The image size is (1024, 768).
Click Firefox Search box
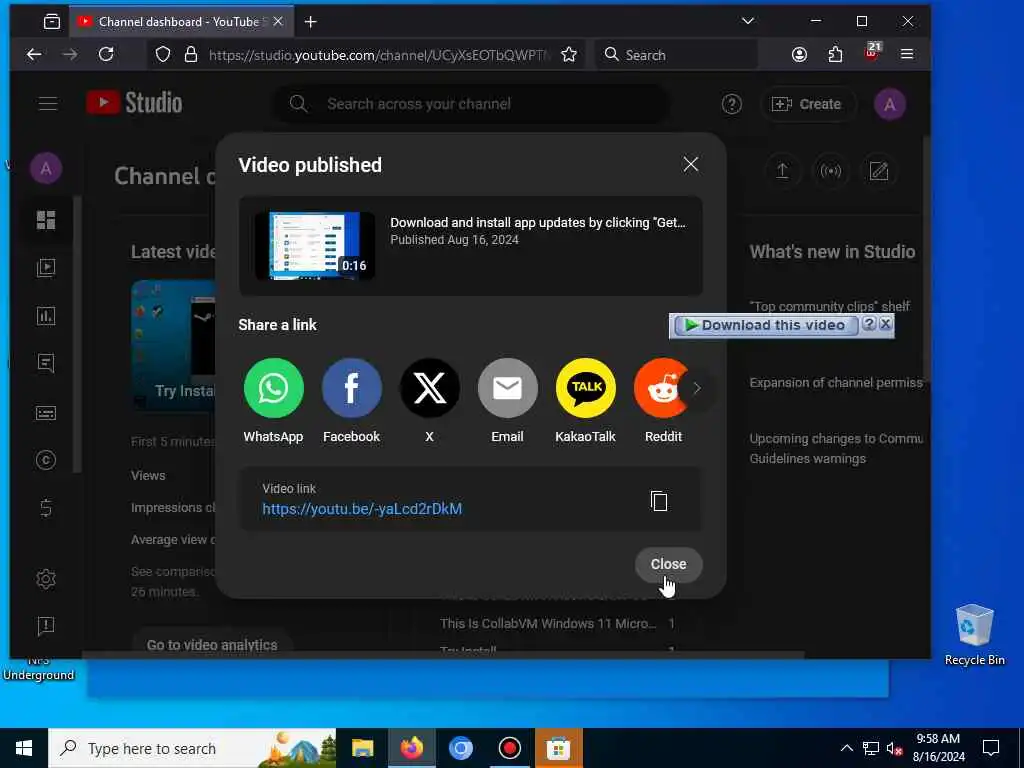pyautogui.click(x=677, y=55)
